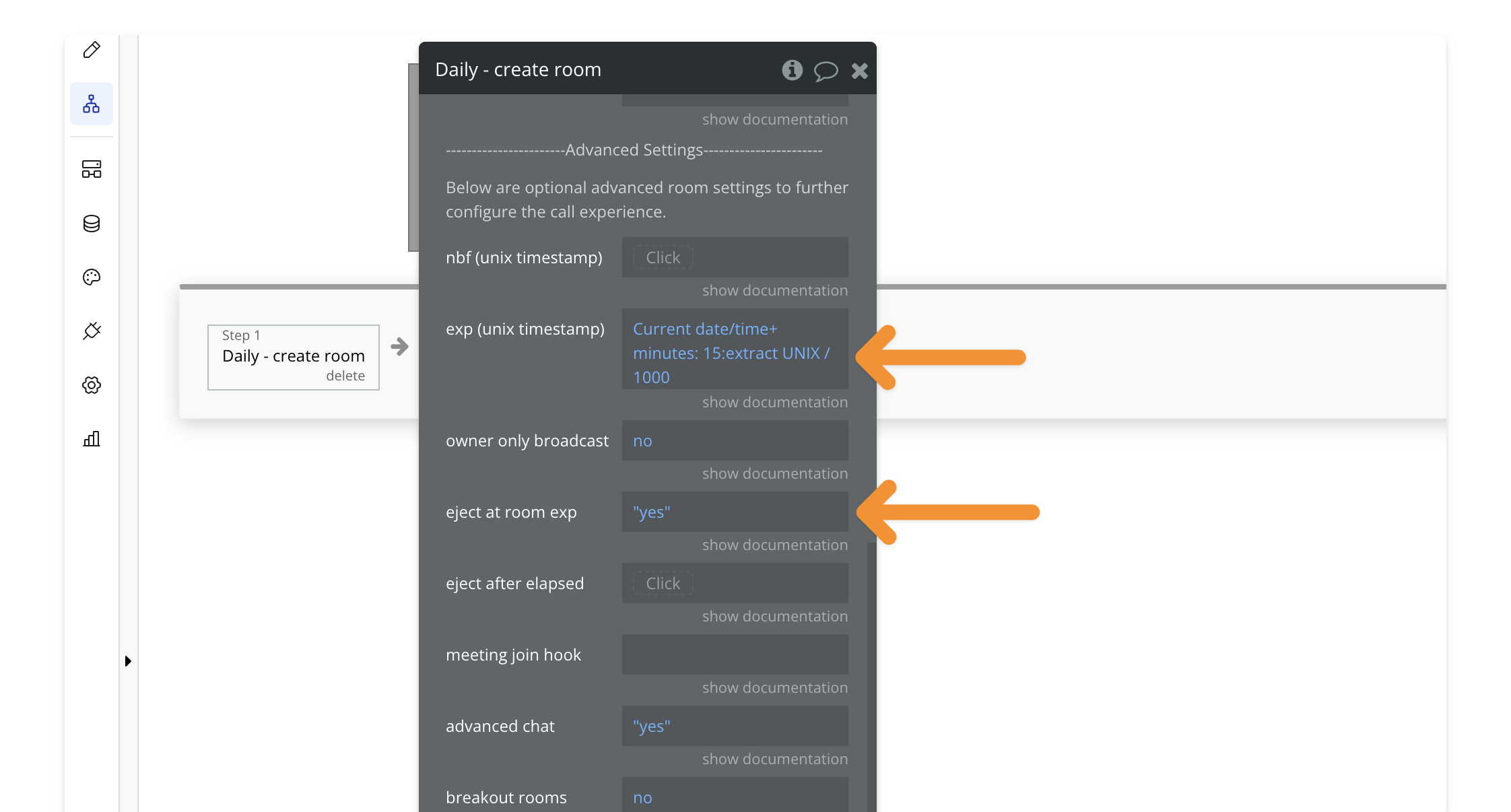Show documentation under owner only broadcast

click(x=775, y=474)
